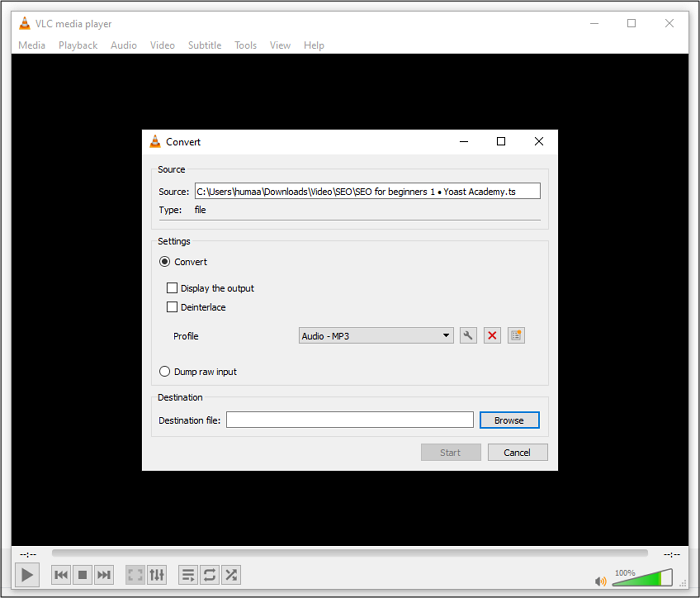Check the Deinterlace option

click(172, 307)
